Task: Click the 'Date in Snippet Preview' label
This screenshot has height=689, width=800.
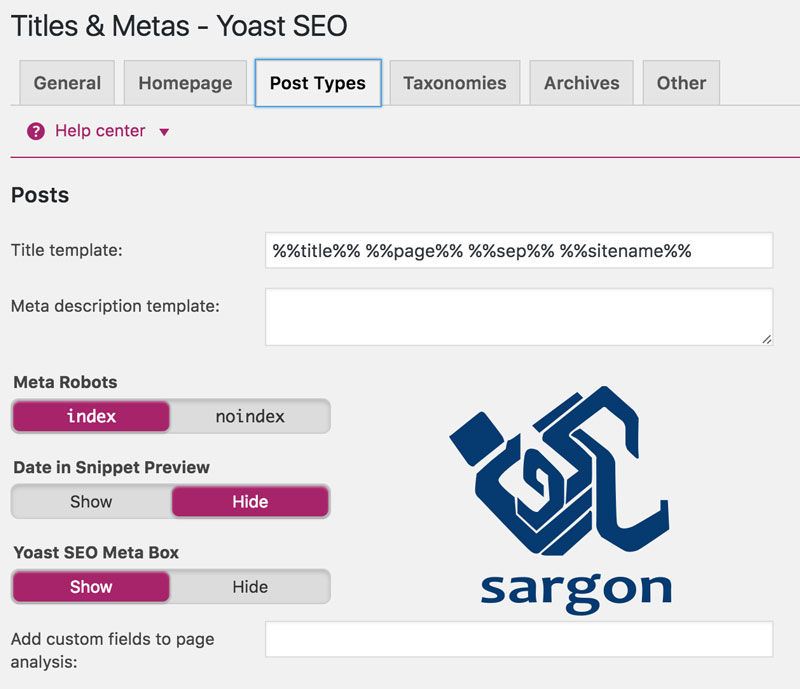Action: click(112, 467)
